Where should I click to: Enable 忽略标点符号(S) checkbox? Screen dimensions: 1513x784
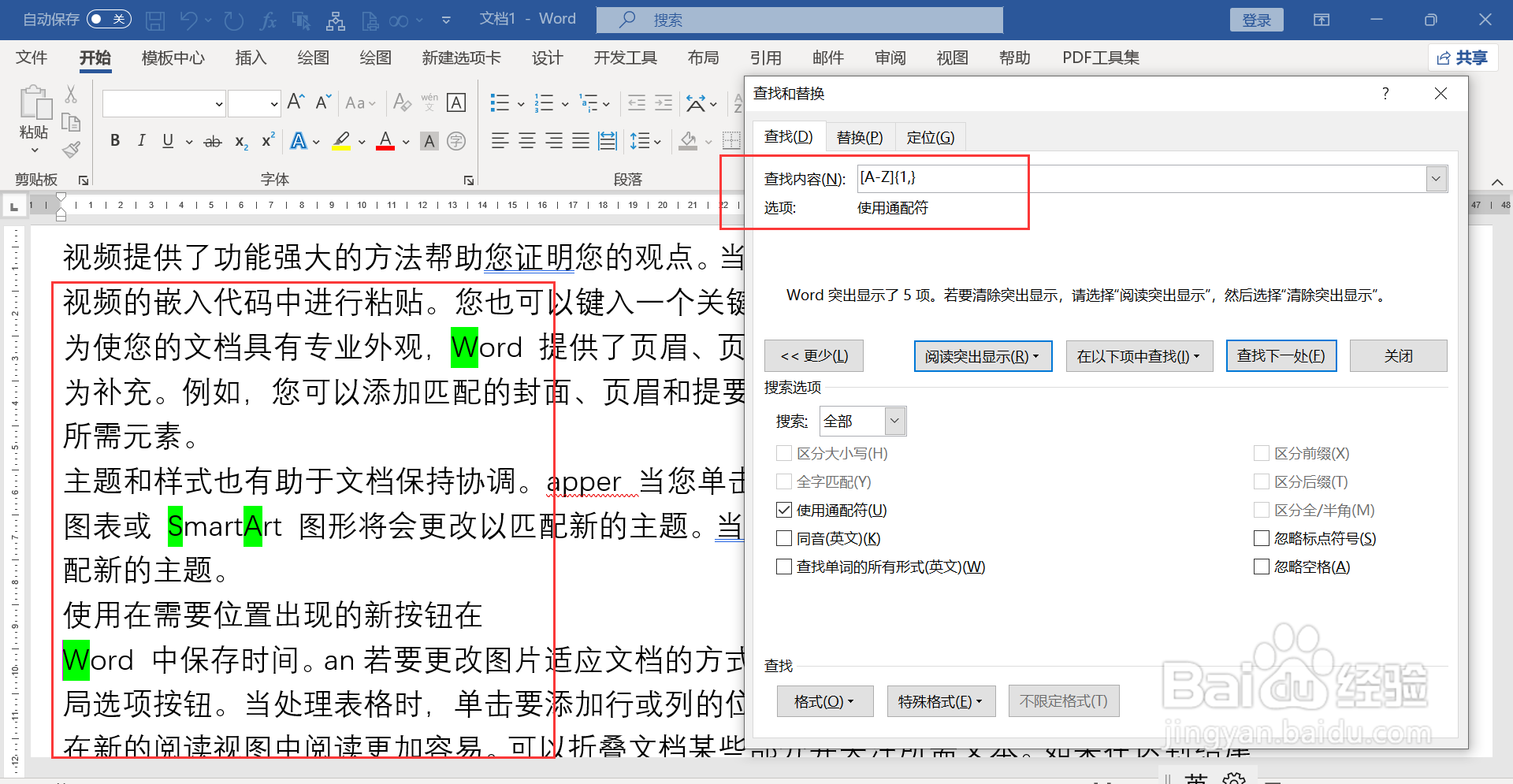[x=1262, y=538]
